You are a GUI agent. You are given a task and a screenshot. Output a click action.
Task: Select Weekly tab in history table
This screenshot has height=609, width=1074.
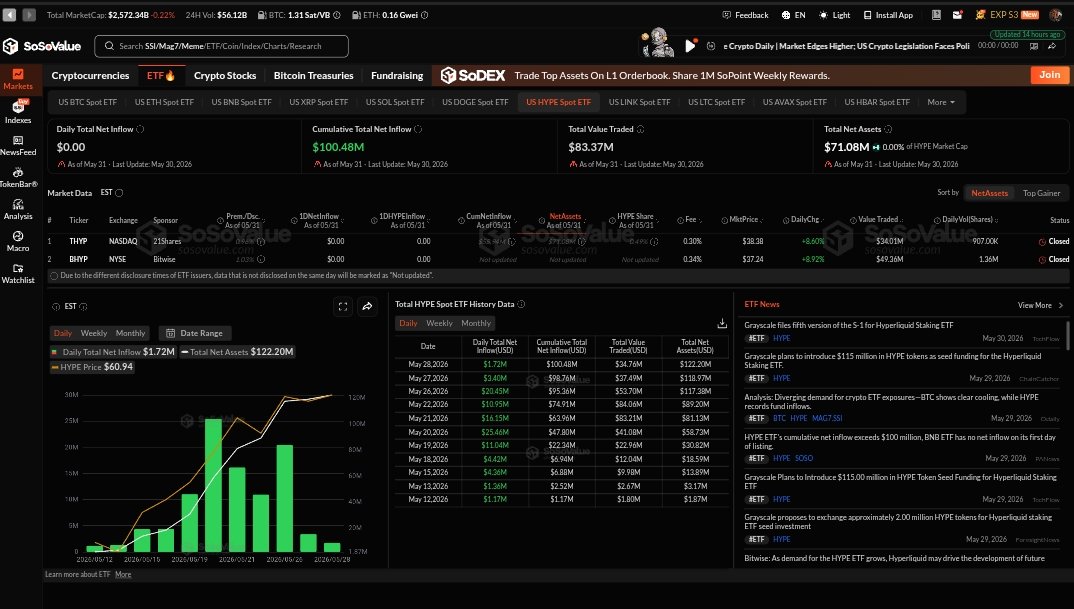(439, 323)
